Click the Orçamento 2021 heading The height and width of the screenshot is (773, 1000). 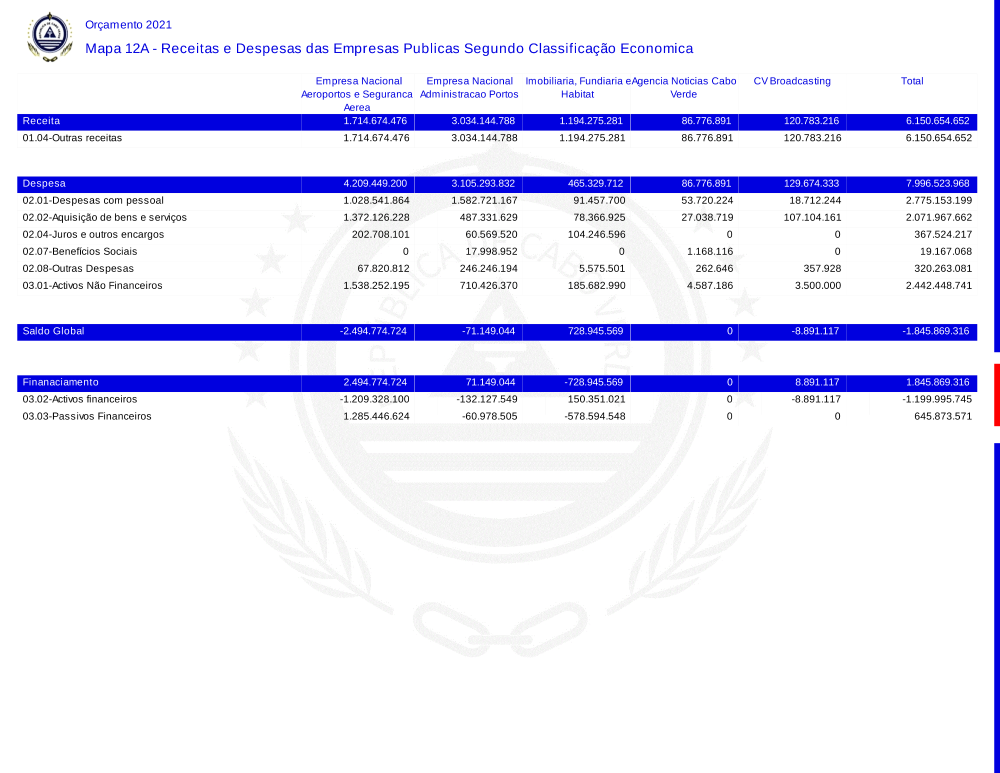point(128,24)
